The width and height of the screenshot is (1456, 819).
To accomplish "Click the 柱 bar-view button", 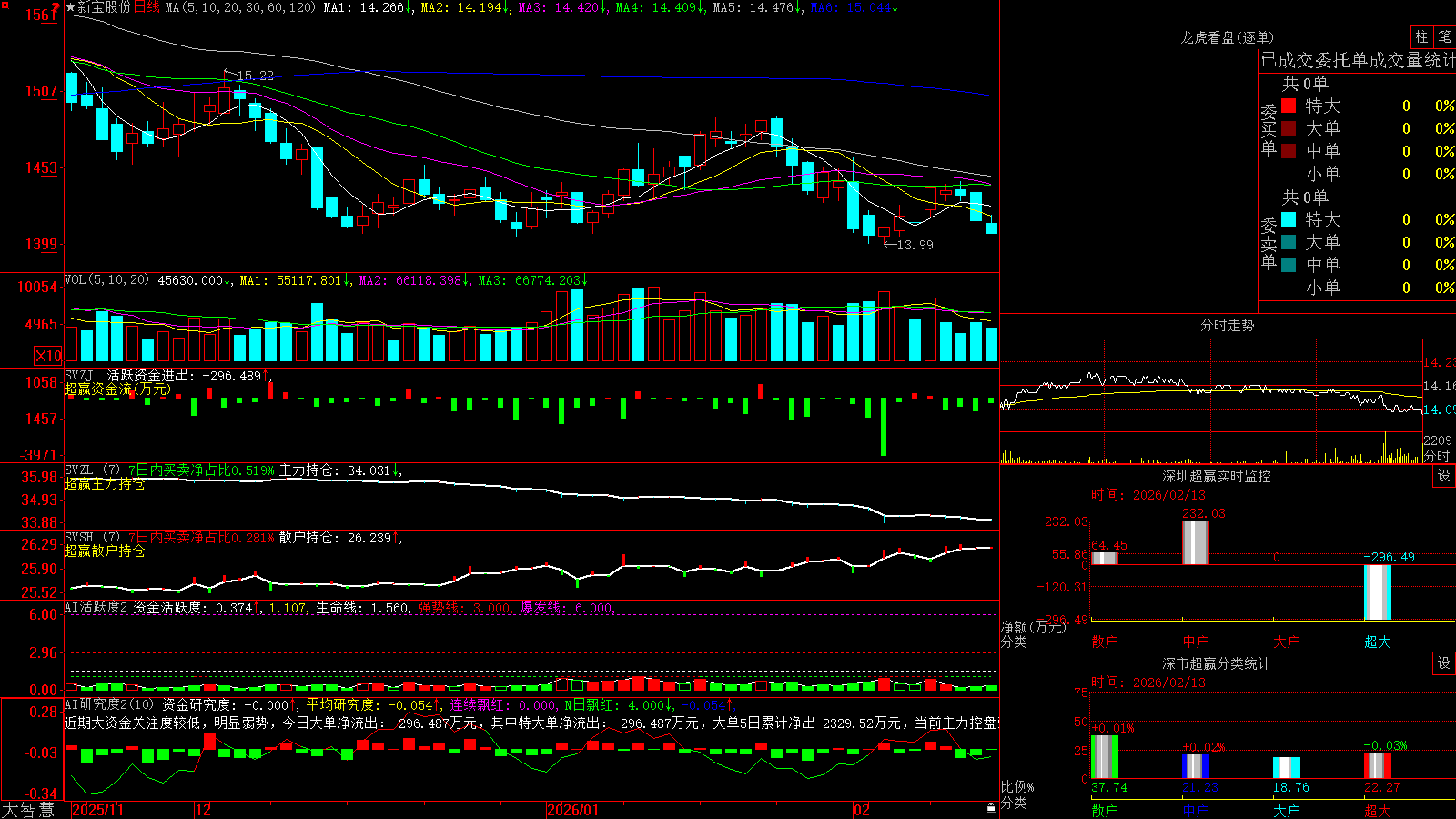I will pos(1422,36).
